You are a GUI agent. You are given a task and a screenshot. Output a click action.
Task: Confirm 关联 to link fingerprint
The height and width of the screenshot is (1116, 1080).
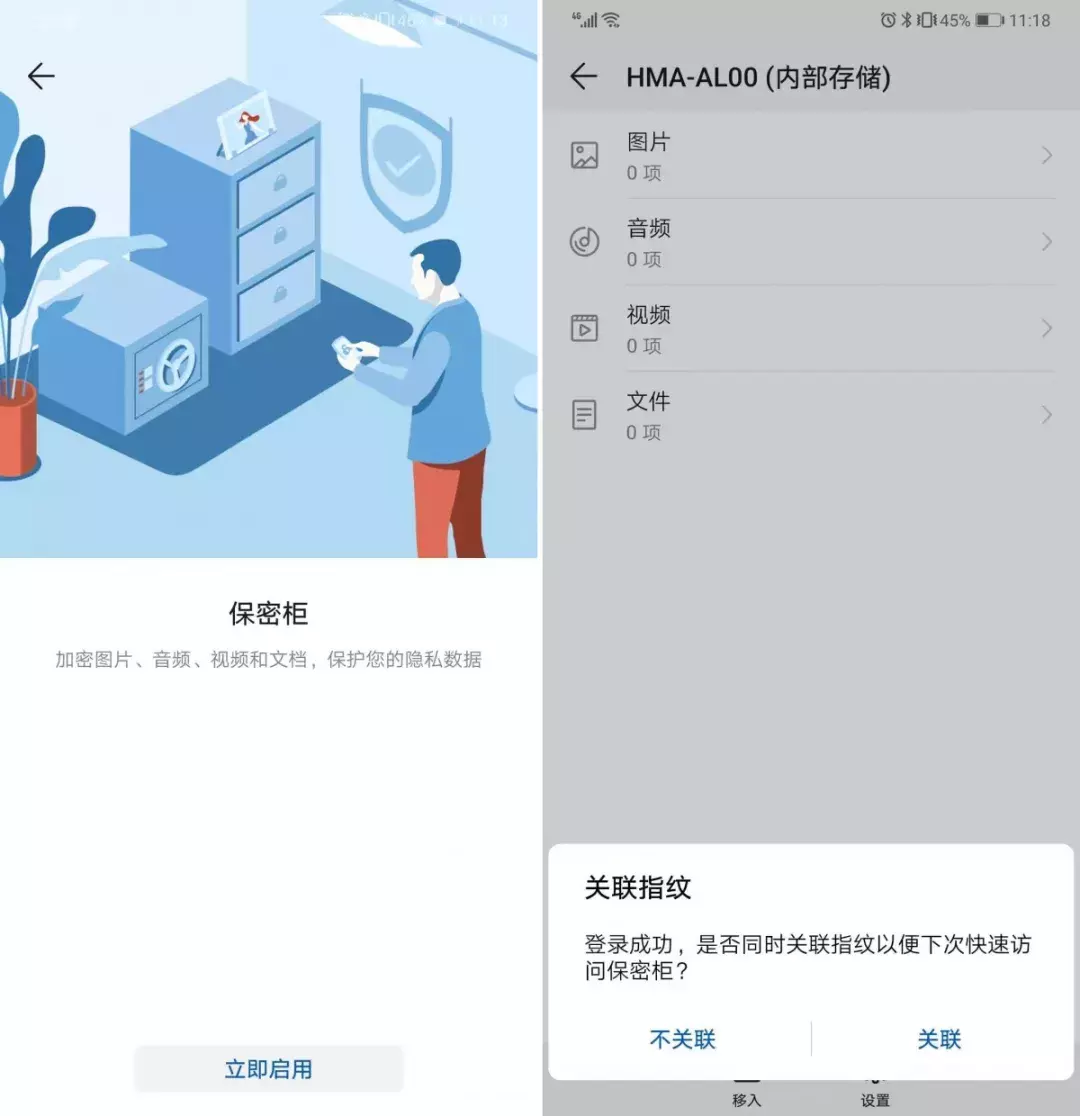939,1039
